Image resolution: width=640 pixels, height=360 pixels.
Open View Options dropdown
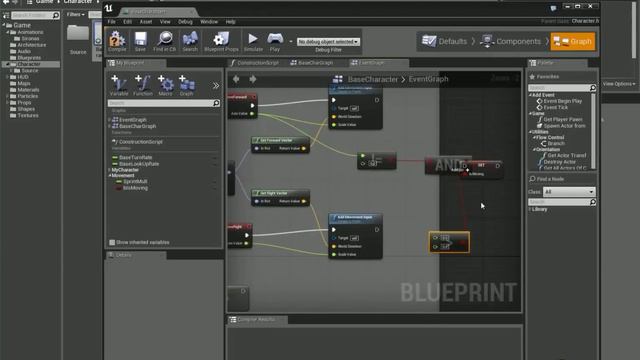click(619, 84)
